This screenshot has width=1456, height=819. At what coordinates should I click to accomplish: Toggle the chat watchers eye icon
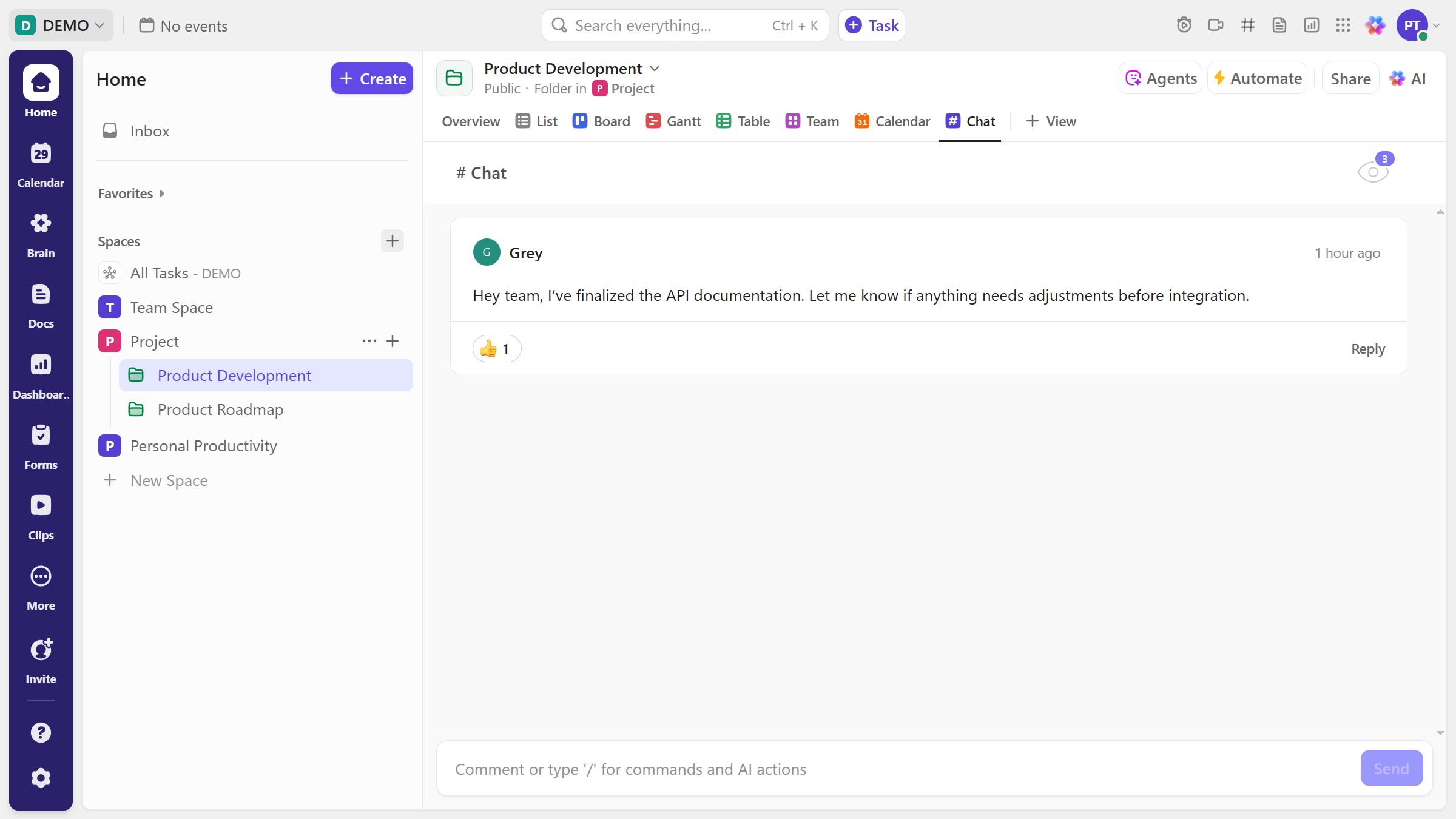click(x=1373, y=172)
